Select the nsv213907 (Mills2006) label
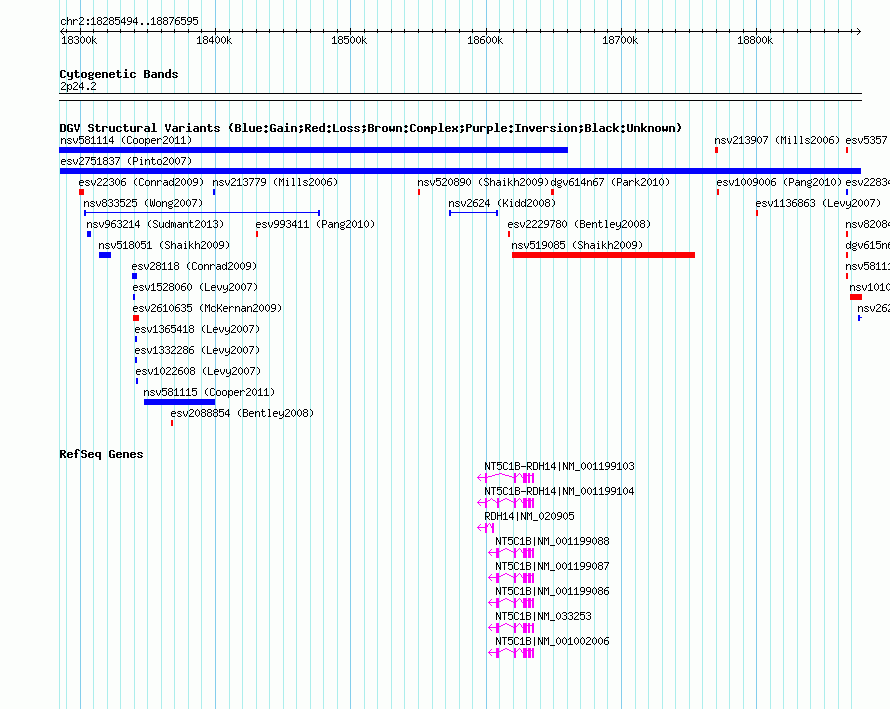This screenshot has height=709, width=890. click(x=777, y=140)
